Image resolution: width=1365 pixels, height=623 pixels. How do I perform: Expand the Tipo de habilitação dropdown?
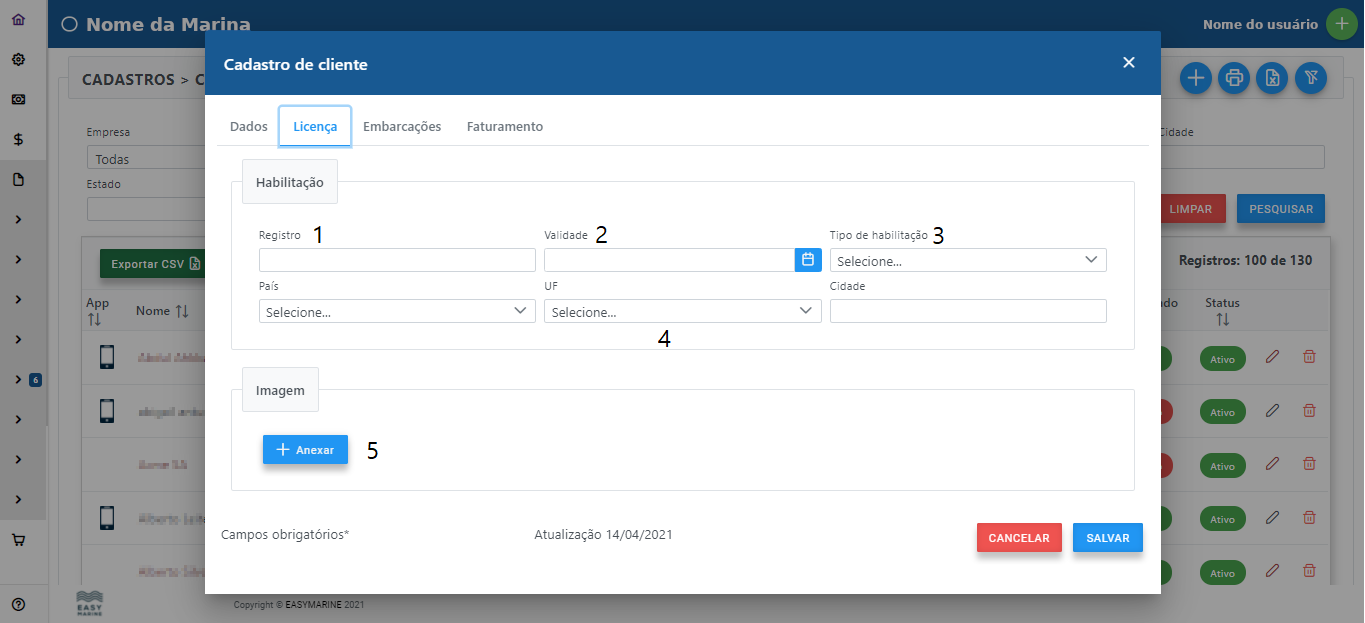968,261
